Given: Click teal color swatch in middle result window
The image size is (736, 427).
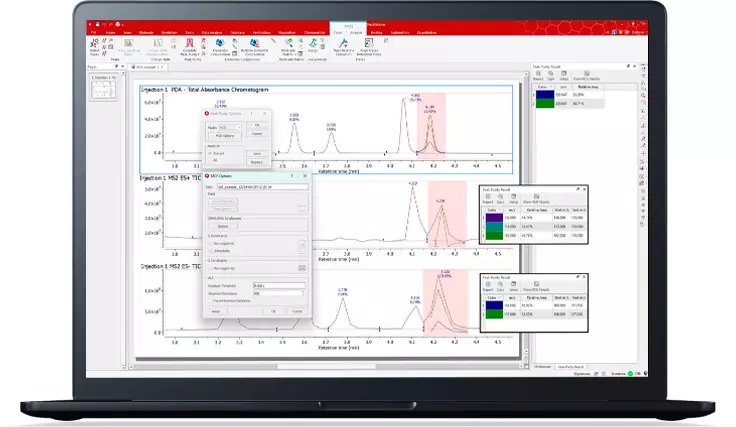Looking at the screenshot, I should tap(494, 227).
